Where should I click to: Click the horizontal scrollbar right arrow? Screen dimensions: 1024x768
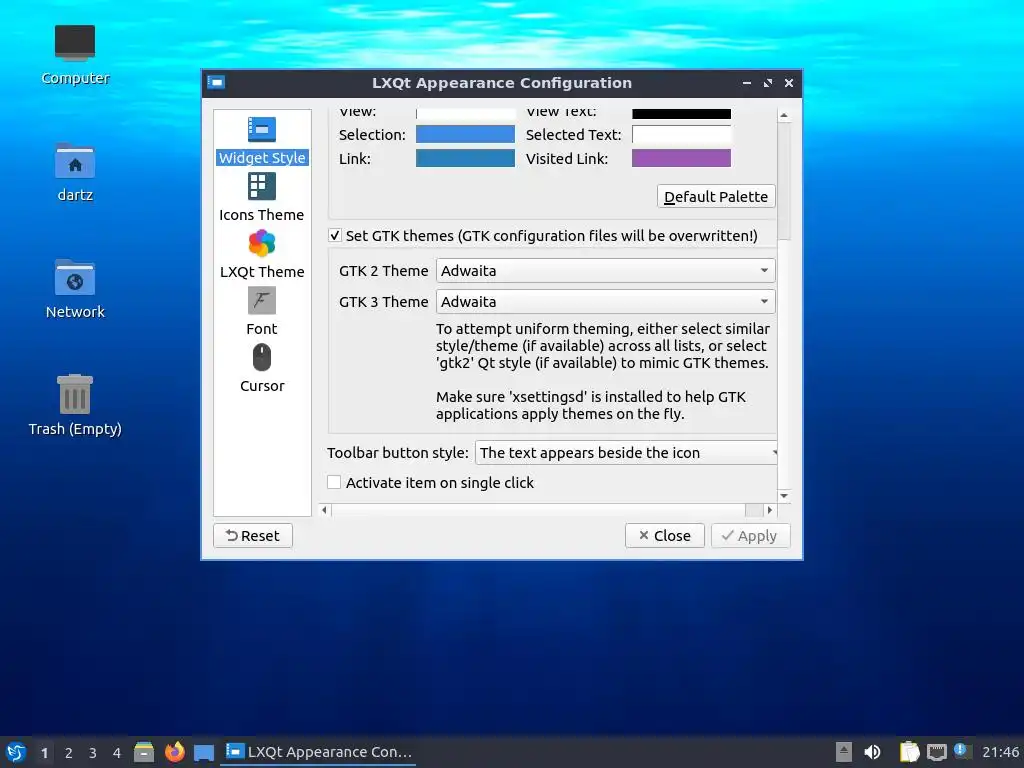coord(770,510)
